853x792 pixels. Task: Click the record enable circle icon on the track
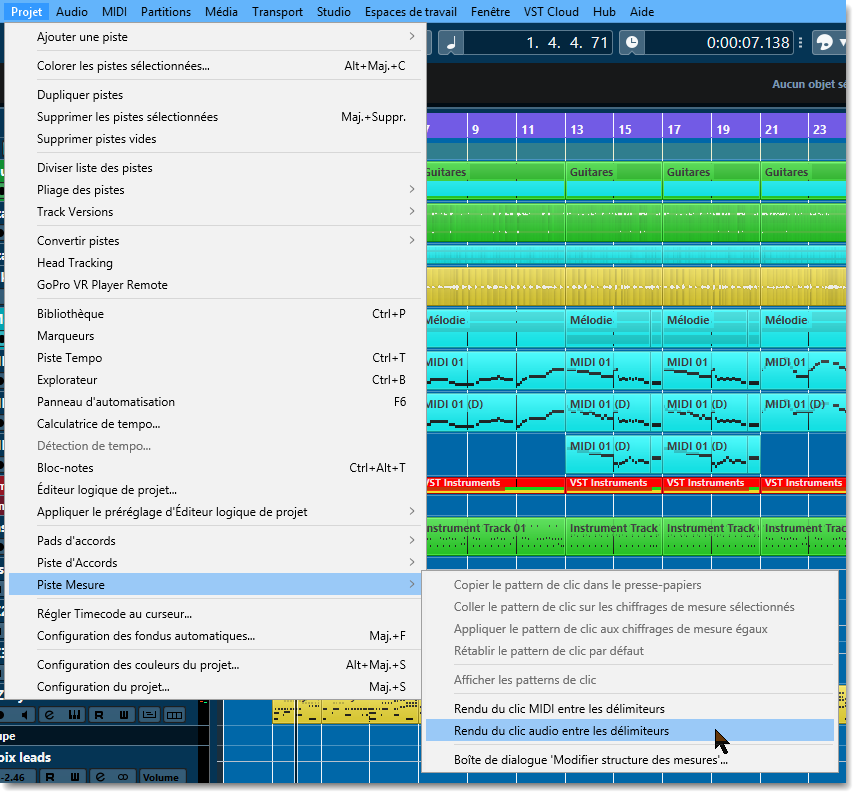(x=3, y=715)
